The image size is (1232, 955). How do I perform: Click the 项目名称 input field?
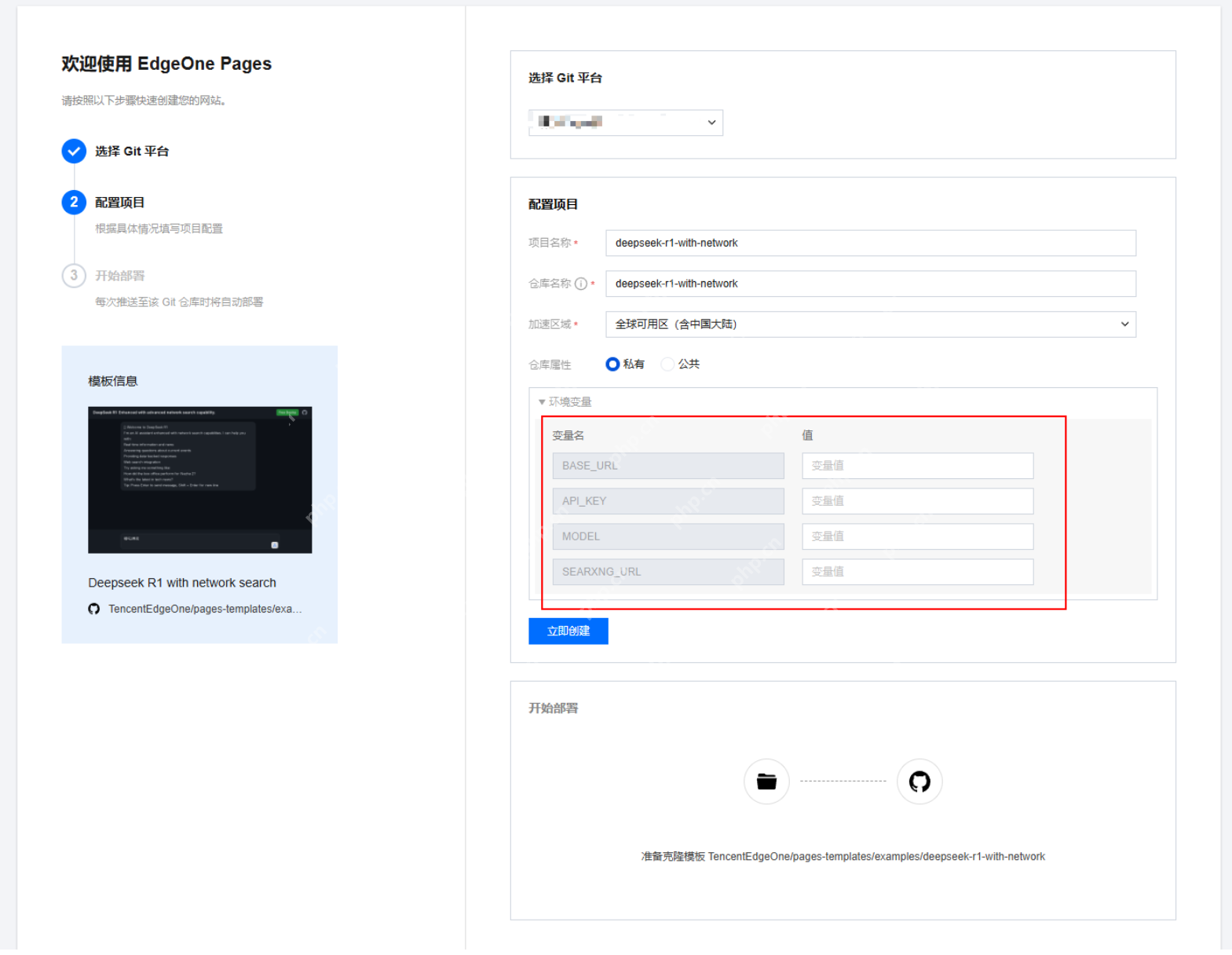(x=871, y=243)
